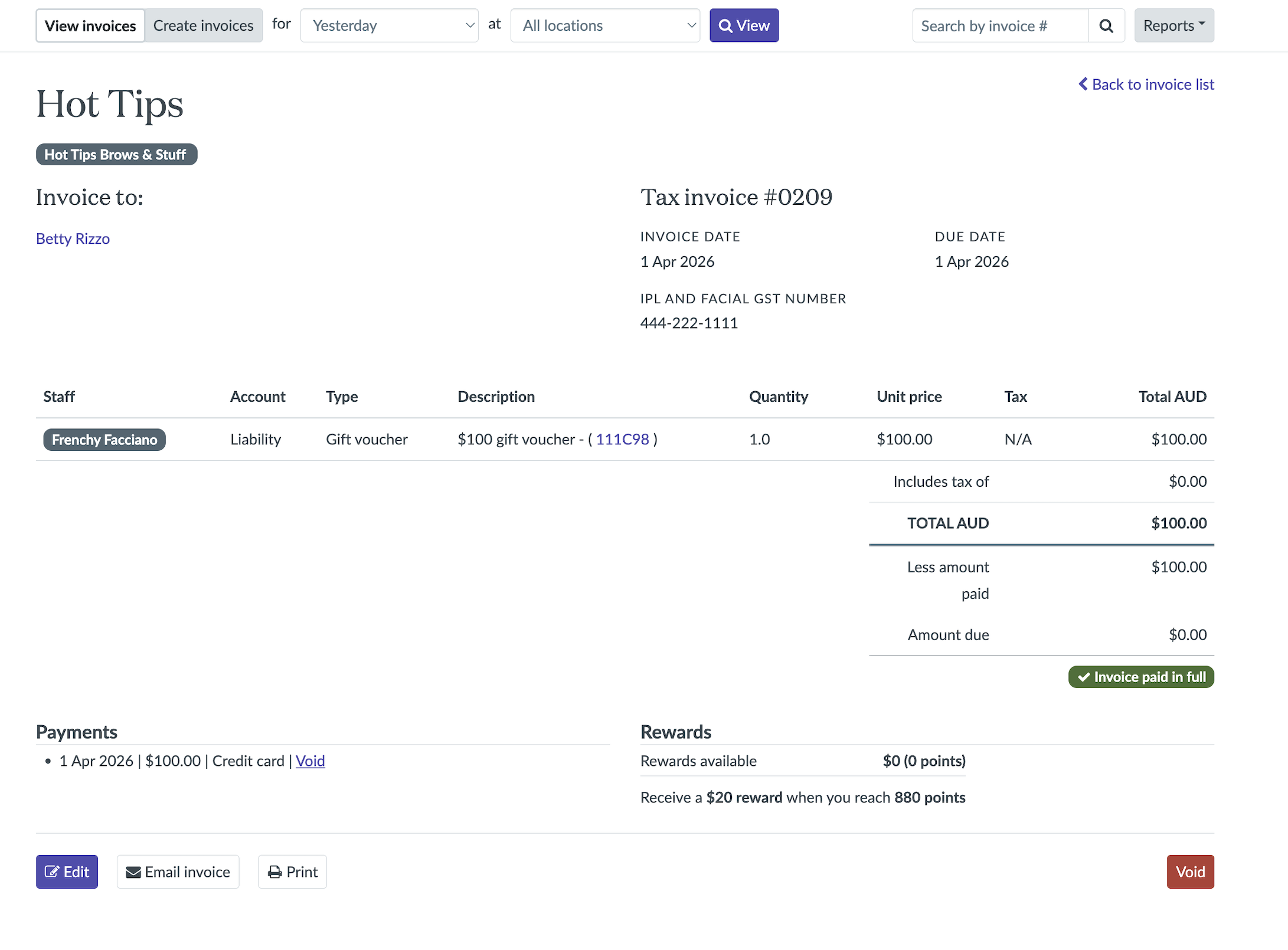
Task: Click the purple View button
Action: coord(744,26)
